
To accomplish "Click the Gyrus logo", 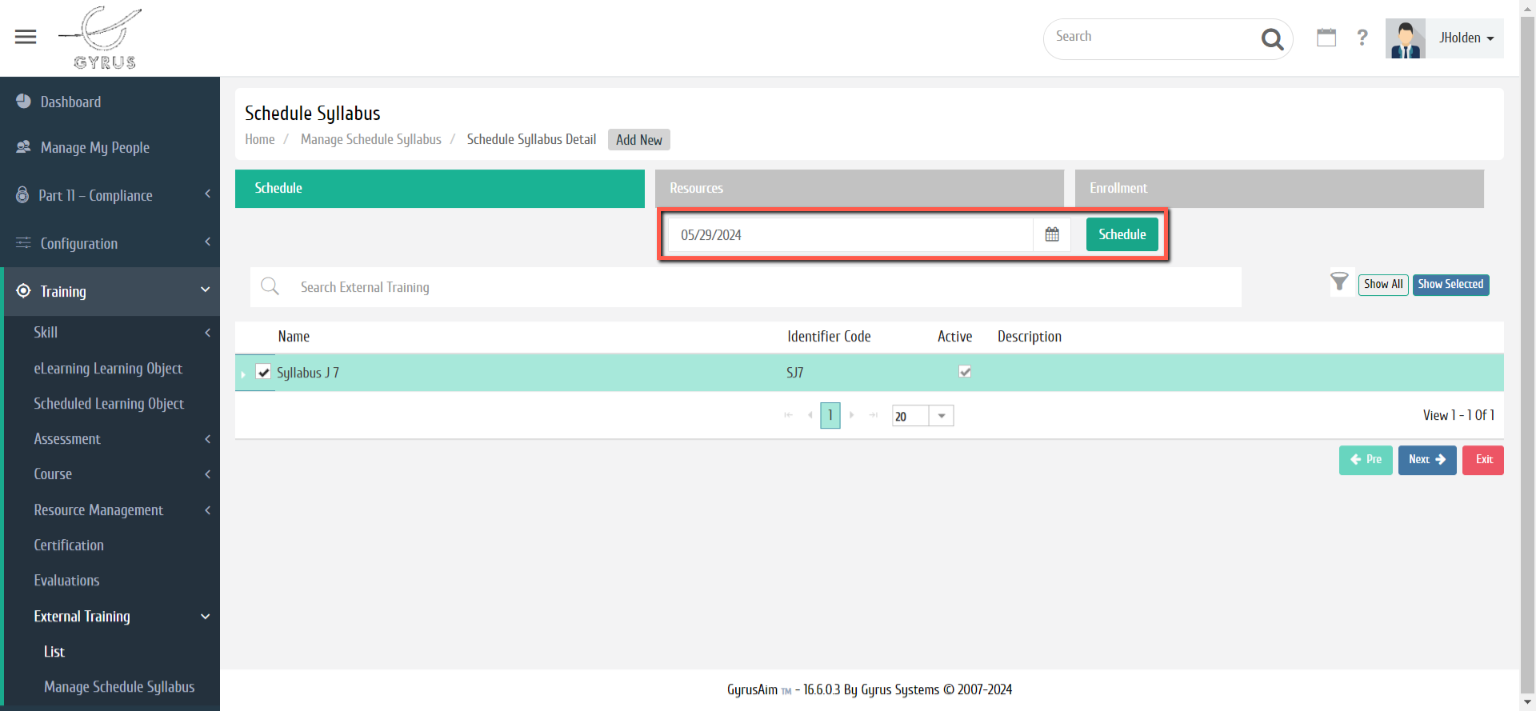I will point(100,38).
